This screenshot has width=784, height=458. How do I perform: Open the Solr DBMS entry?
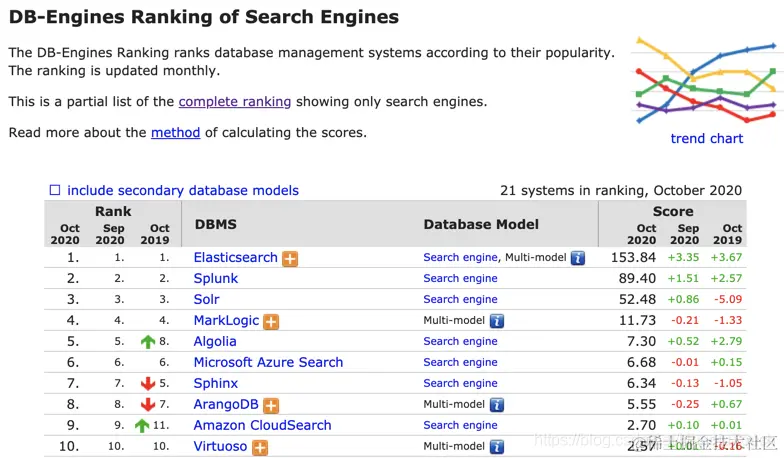point(207,299)
